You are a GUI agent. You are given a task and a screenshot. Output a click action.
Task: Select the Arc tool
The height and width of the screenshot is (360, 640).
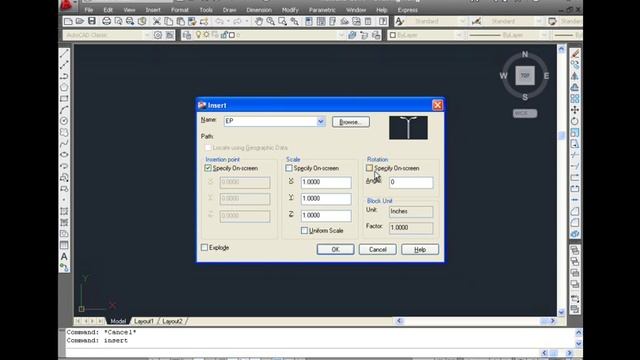point(64,110)
